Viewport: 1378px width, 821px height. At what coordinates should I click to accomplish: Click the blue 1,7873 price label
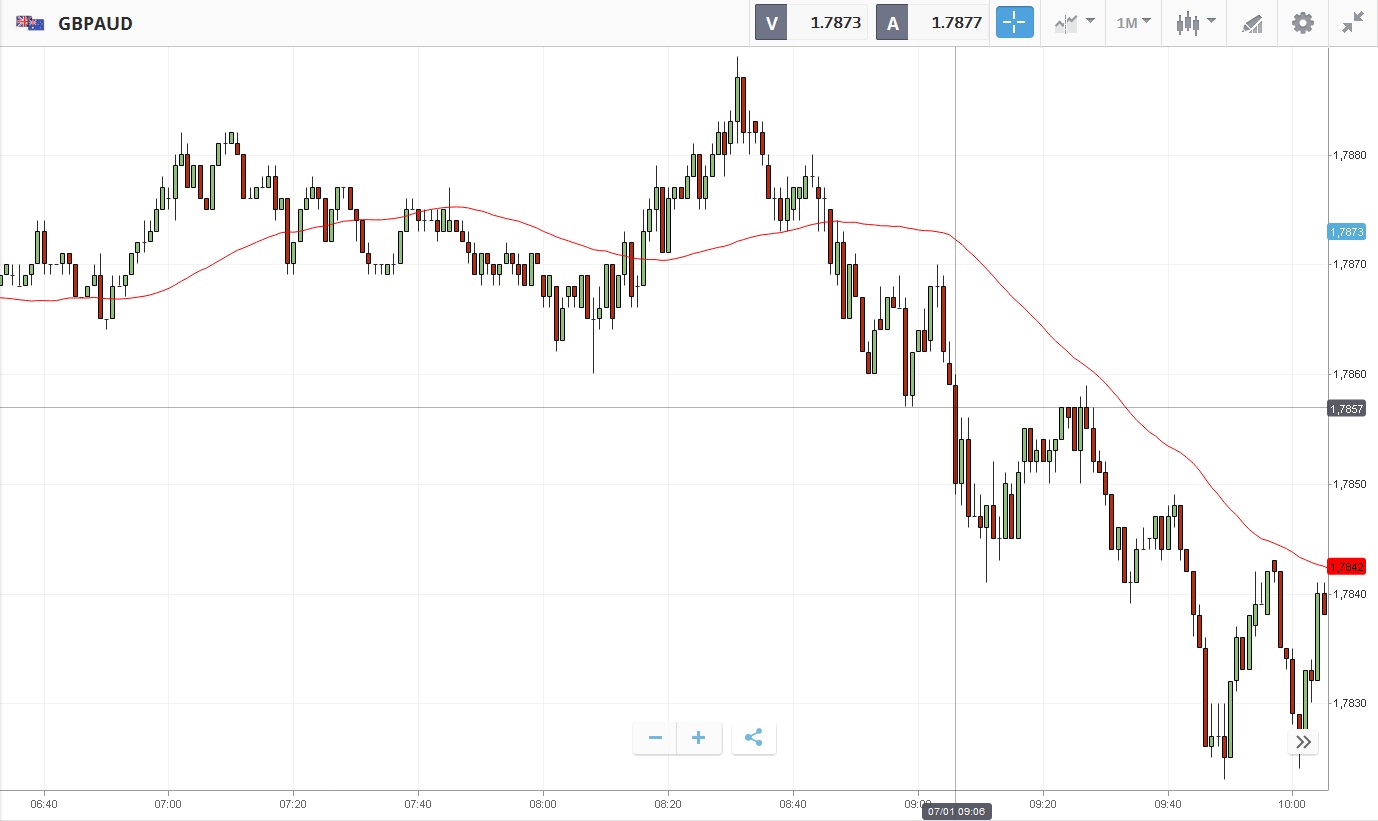pos(1347,232)
